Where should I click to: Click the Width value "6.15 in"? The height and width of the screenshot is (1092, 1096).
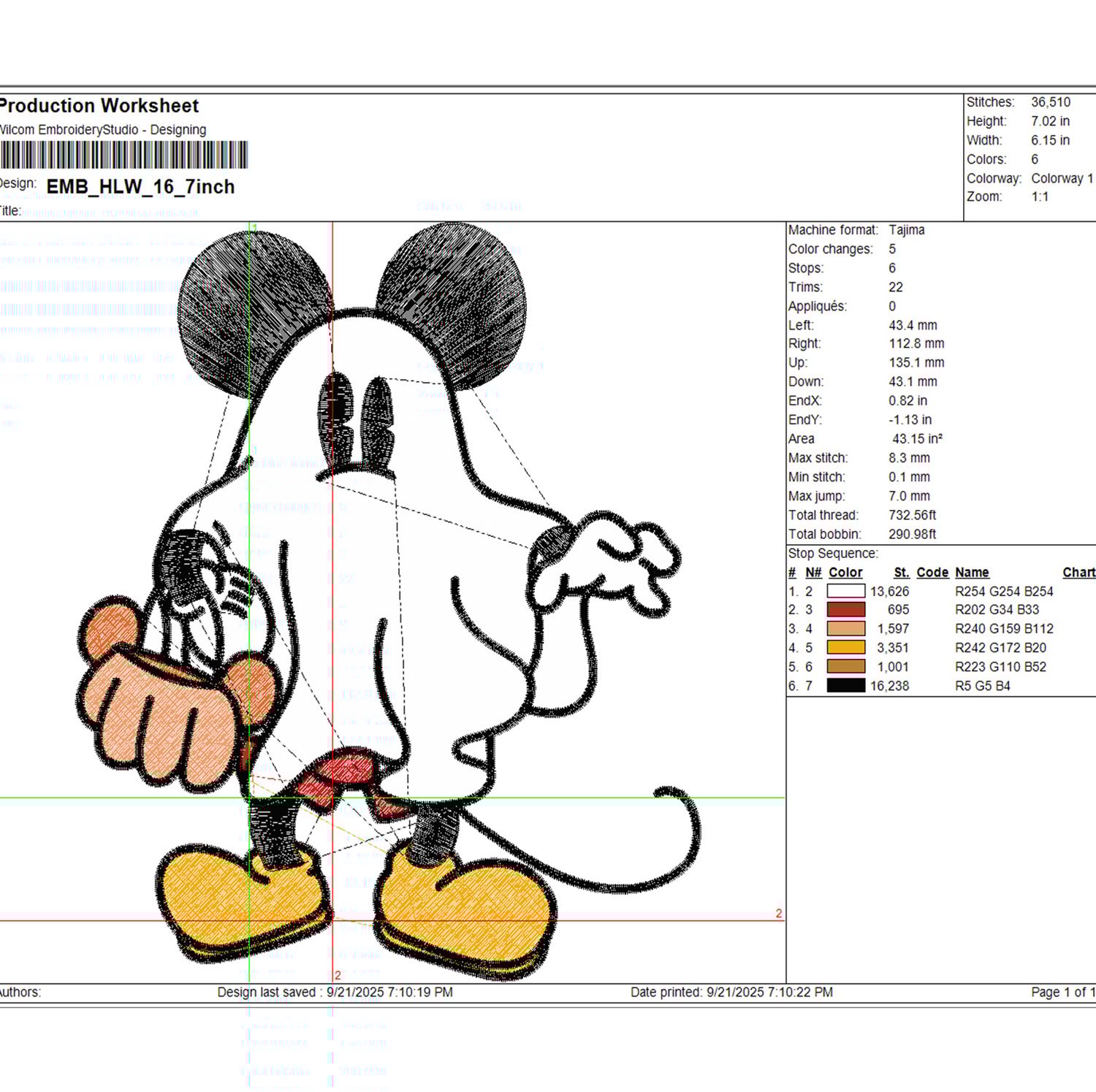pyautogui.click(x=1050, y=140)
